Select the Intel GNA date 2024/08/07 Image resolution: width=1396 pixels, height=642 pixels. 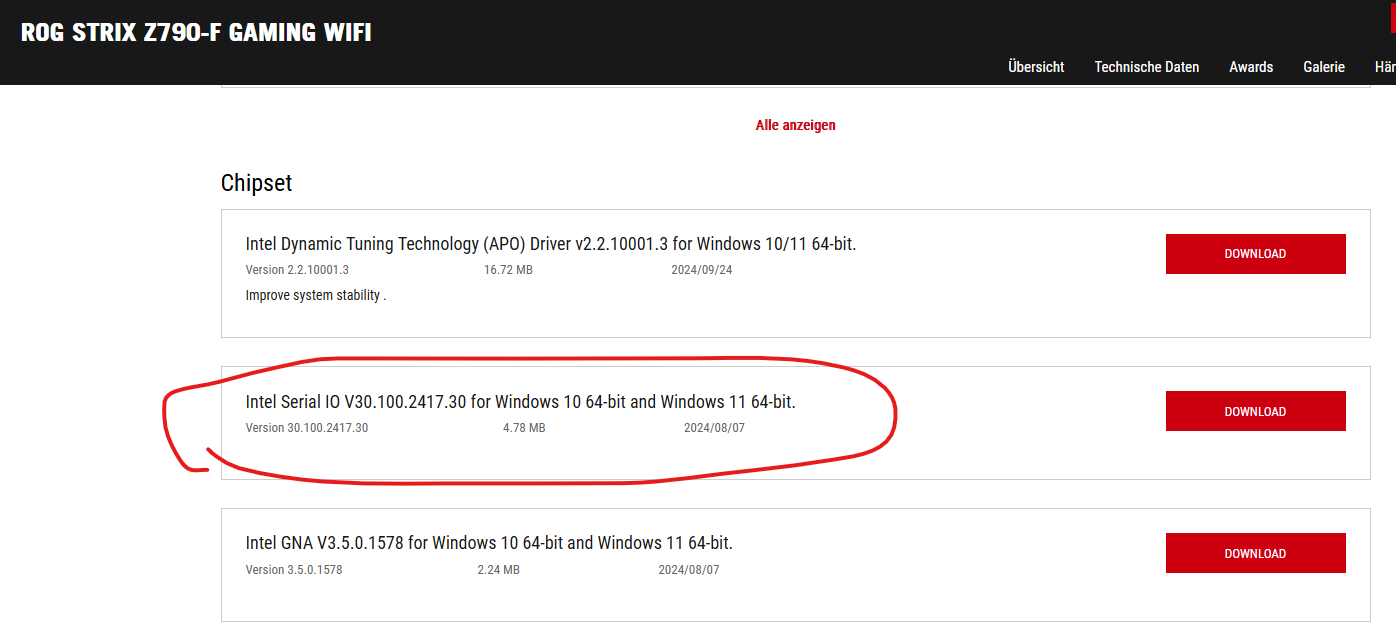click(689, 570)
